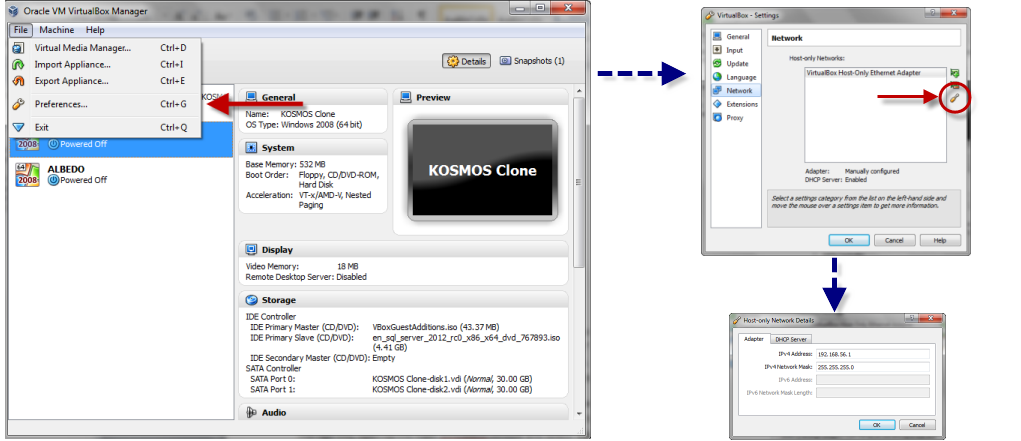Image resolution: width=1021 pixels, height=441 pixels.
Task: Select Extensions category in Settings dialog
Action: click(x=736, y=104)
